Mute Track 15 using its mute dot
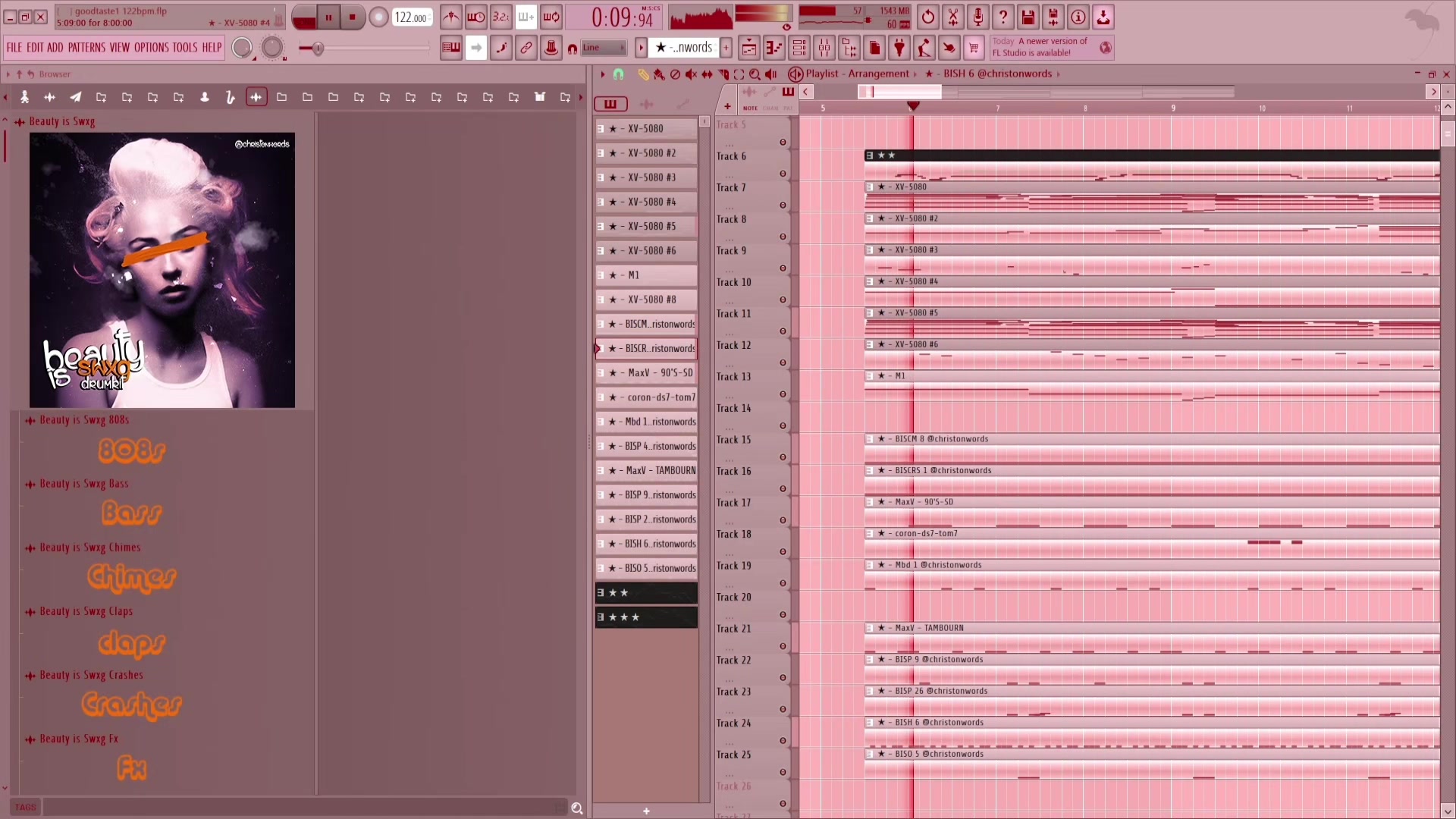The height and width of the screenshot is (819, 1456). click(x=783, y=457)
